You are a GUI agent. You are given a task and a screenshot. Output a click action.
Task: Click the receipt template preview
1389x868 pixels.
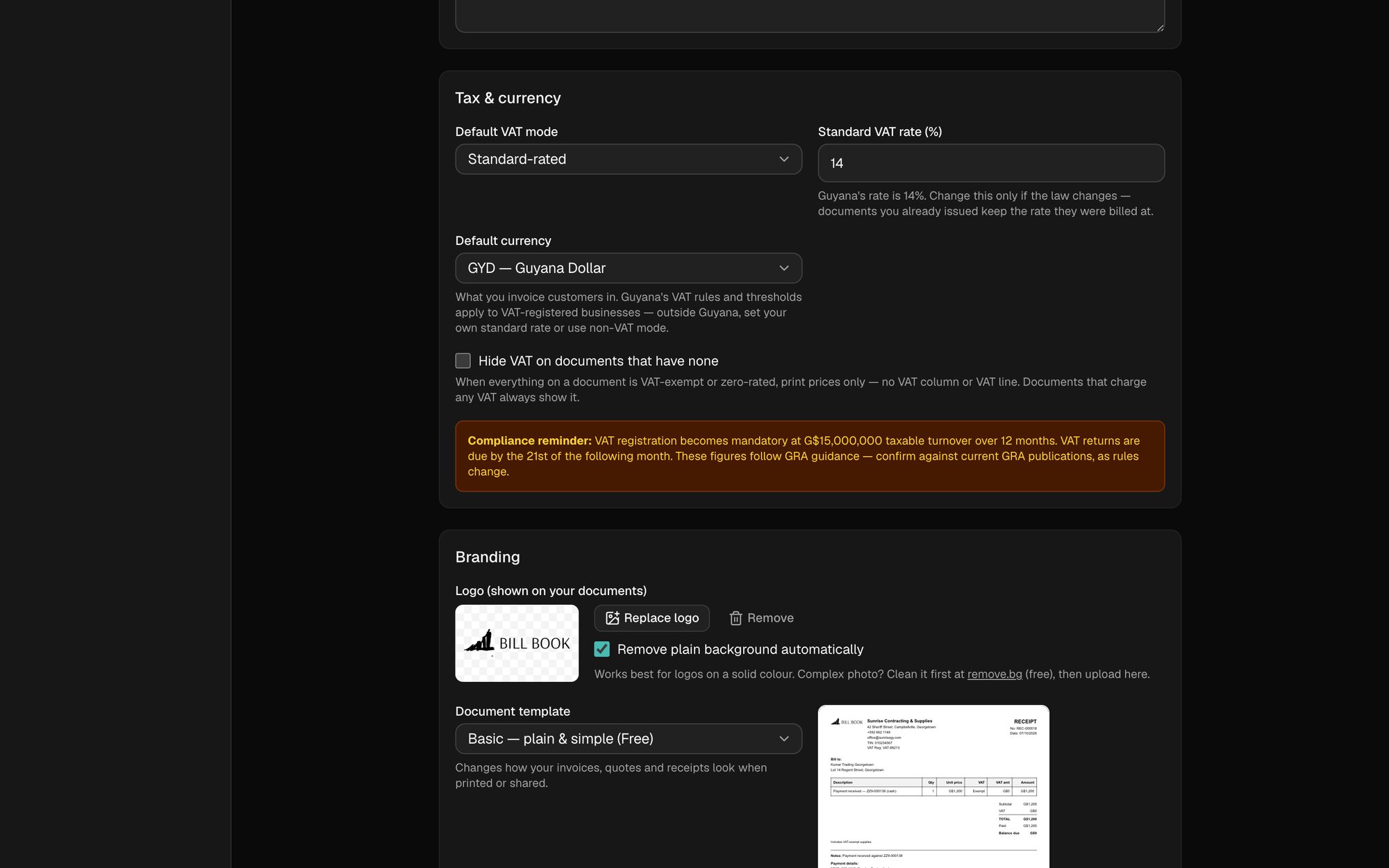point(933,787)
